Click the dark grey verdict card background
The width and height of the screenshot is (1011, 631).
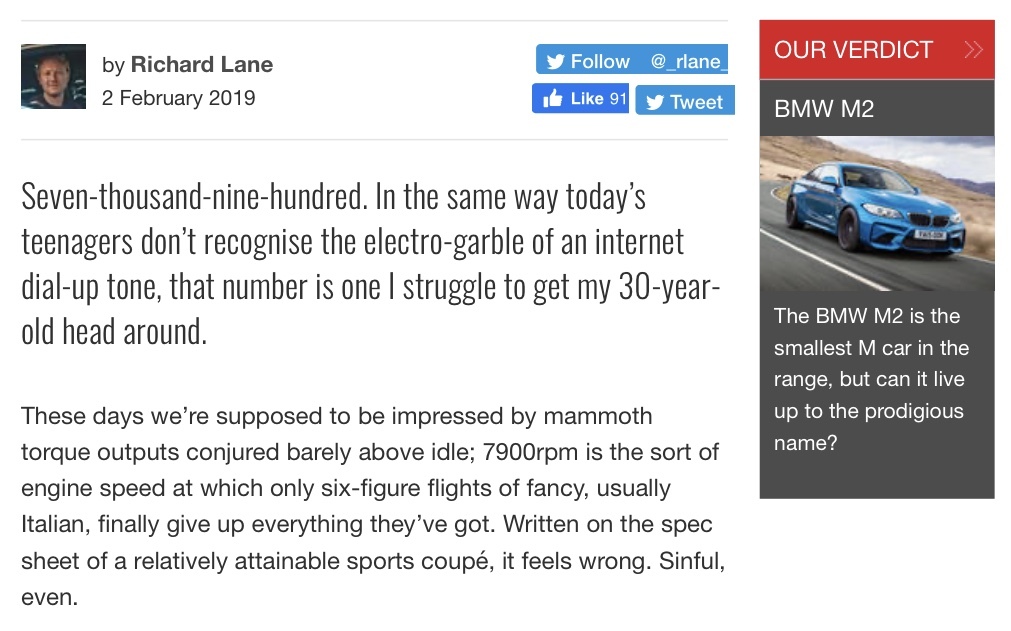[x=877, y=477]
